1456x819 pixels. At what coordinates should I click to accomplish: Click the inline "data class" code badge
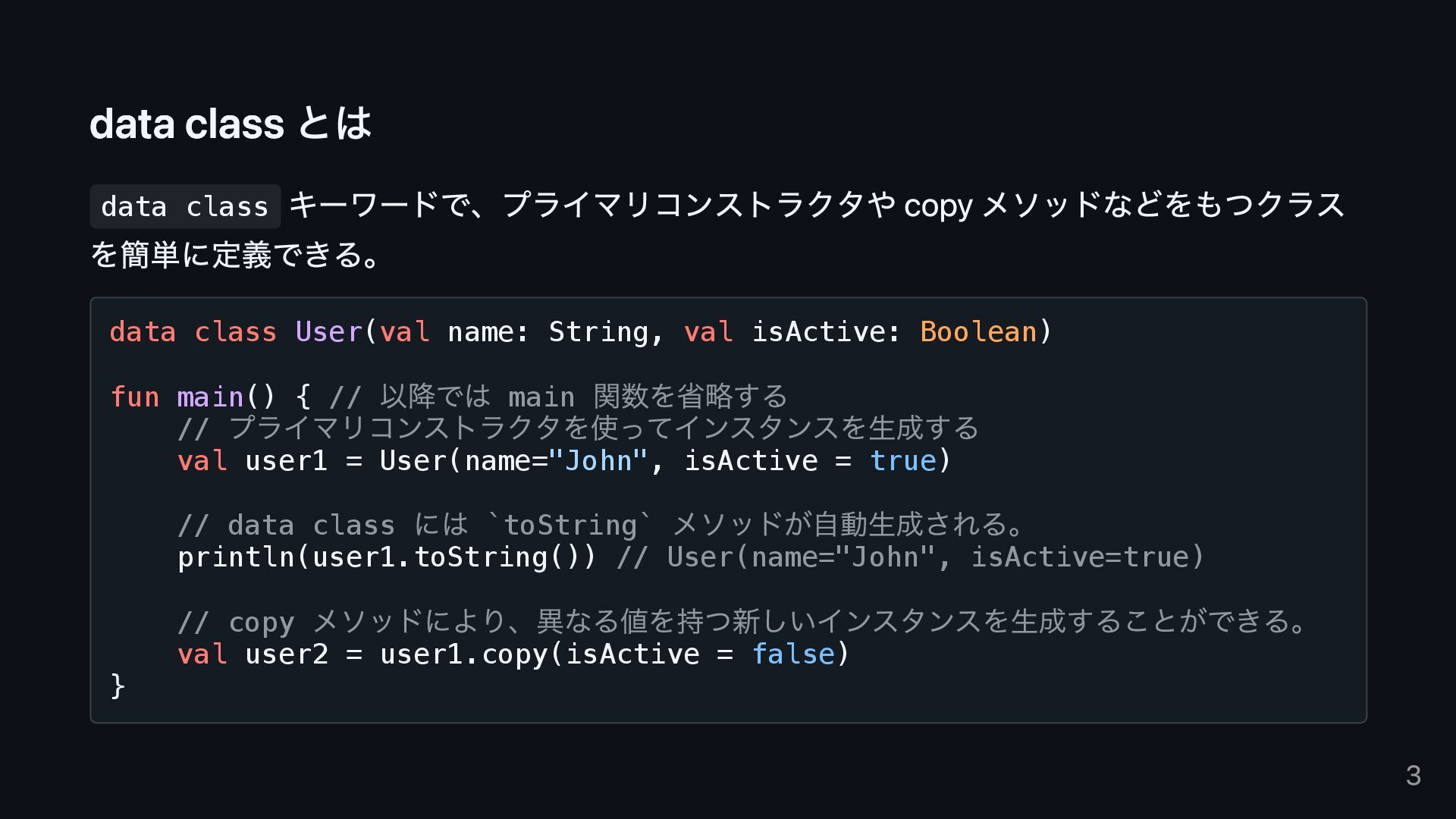pyautogui.click(x=185, y=206)
